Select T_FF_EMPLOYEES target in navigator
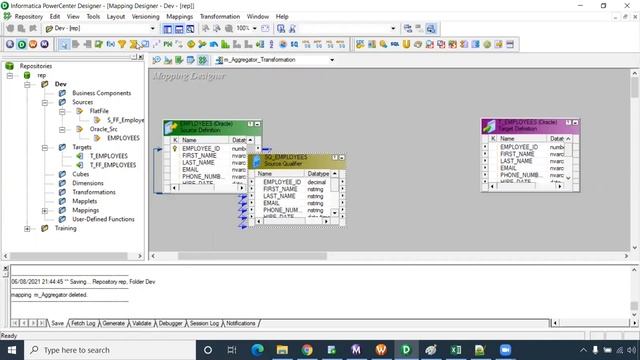Viewport: 640px width, 360px height. pos(113,165)
